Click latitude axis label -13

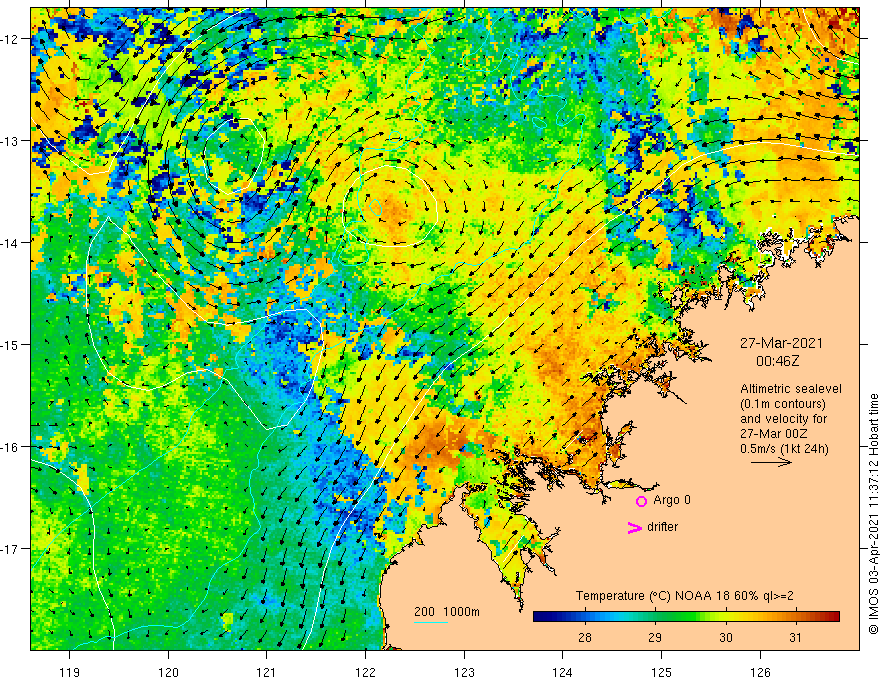tap(10, 141)
